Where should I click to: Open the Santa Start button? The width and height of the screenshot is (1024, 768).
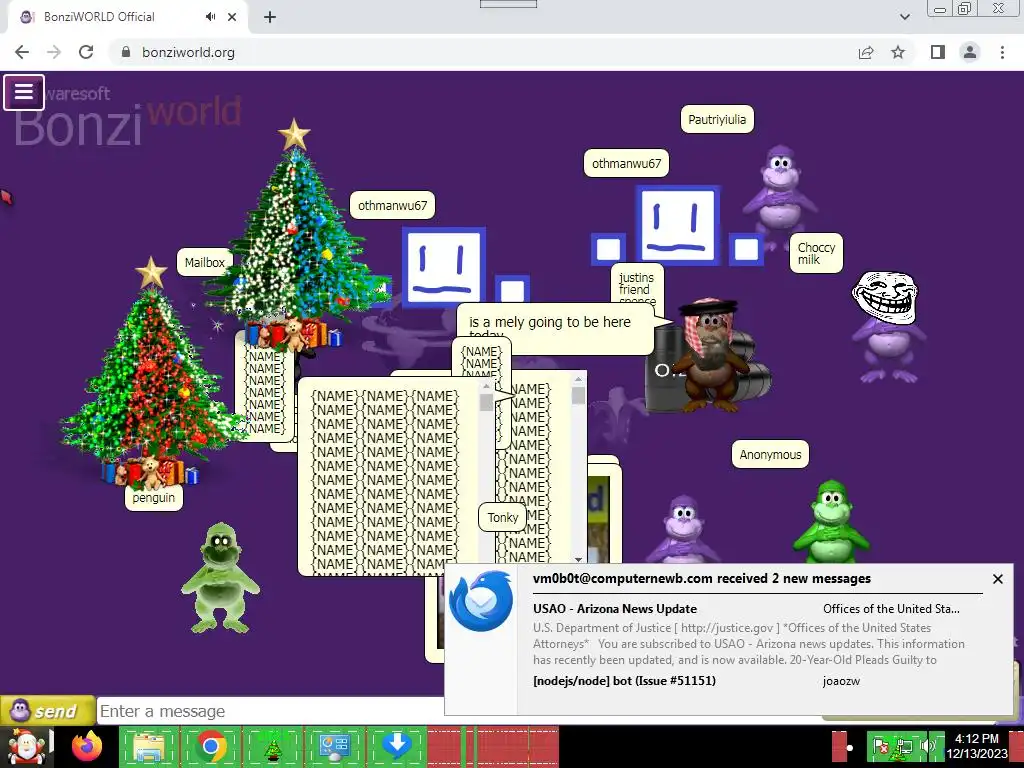26,746
